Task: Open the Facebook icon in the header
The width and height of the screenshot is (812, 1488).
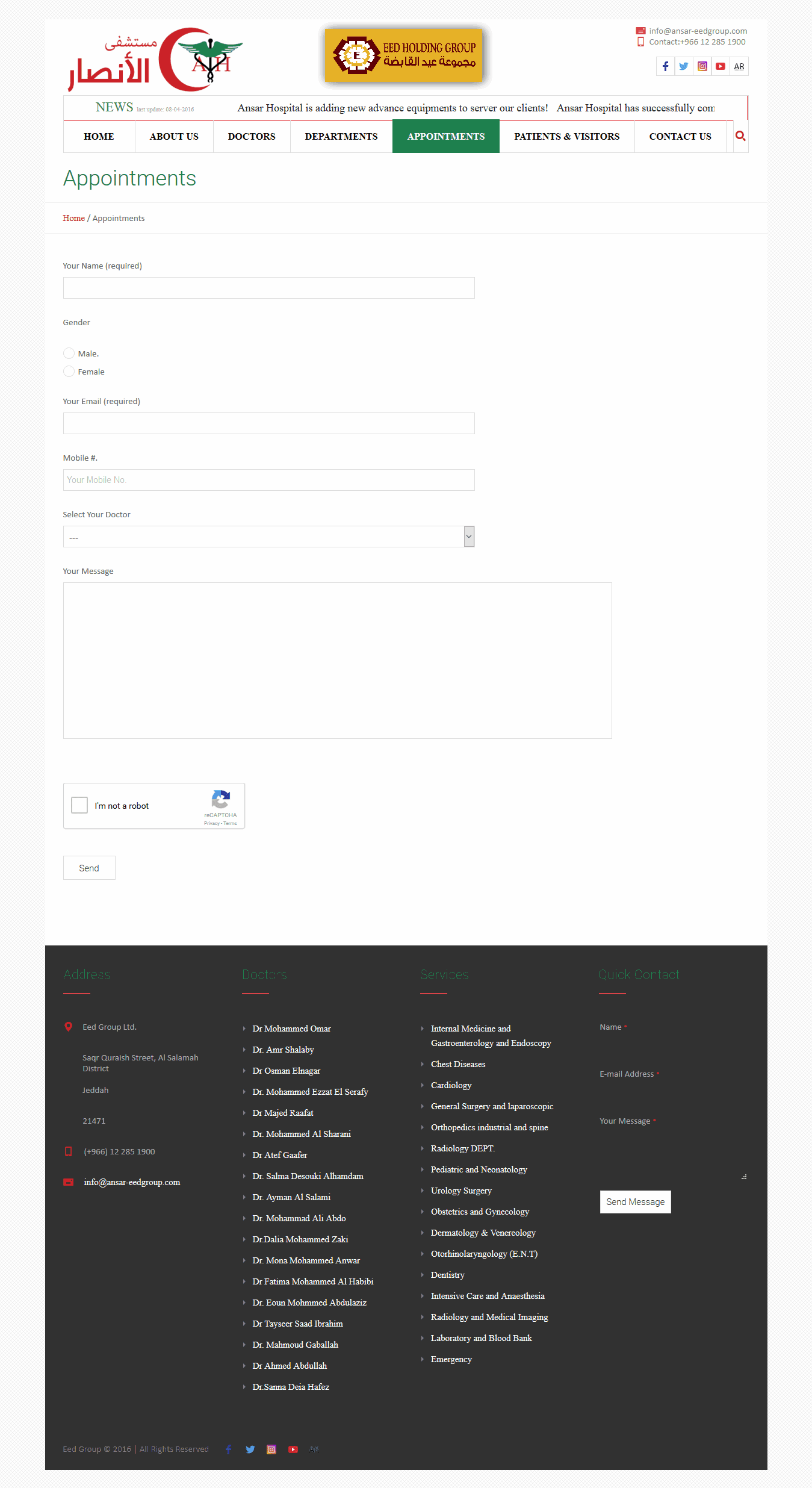Action: pyautogui.click(x=665, y=66)
